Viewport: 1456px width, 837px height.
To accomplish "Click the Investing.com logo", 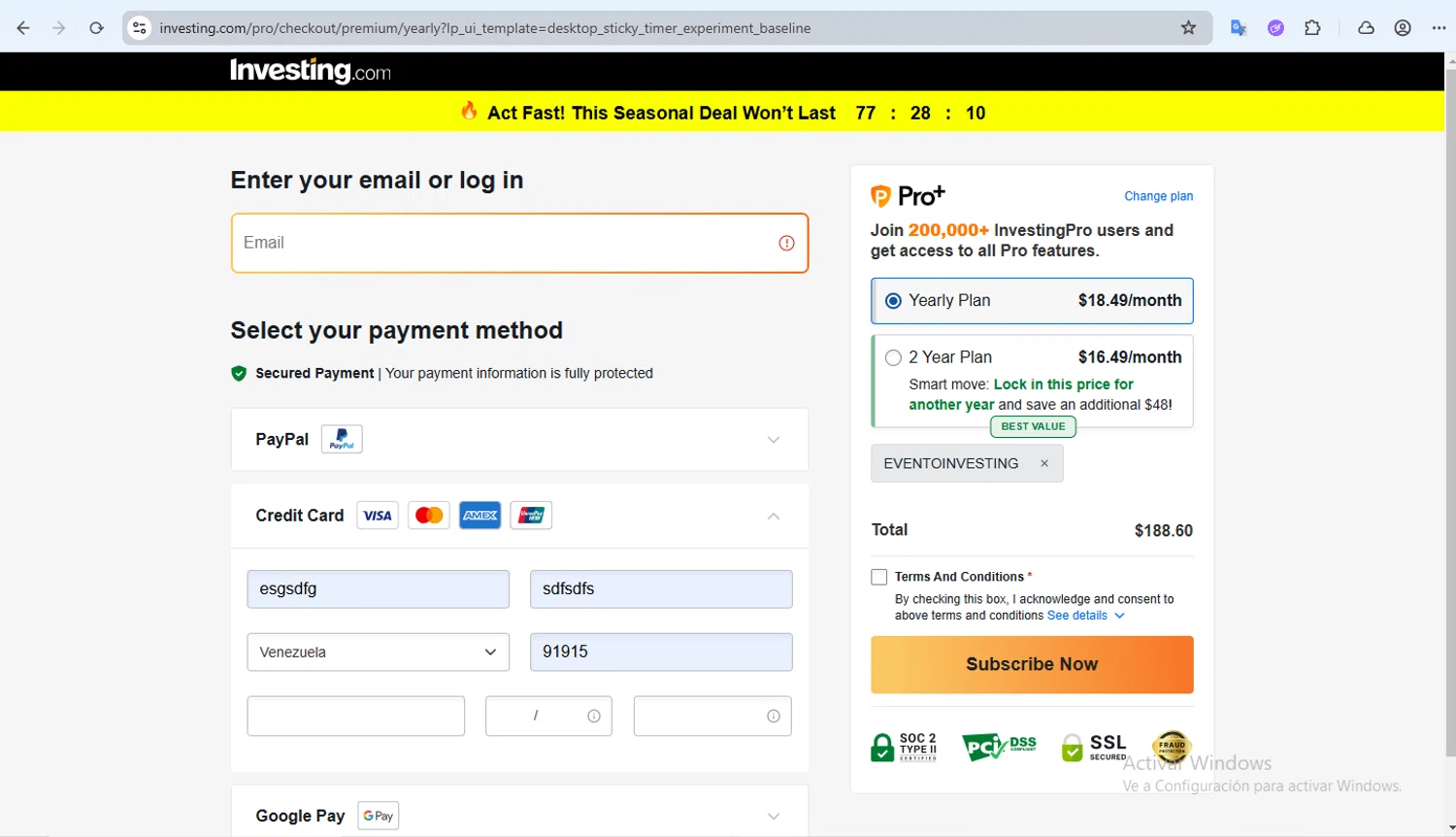I will click(310, 71).
